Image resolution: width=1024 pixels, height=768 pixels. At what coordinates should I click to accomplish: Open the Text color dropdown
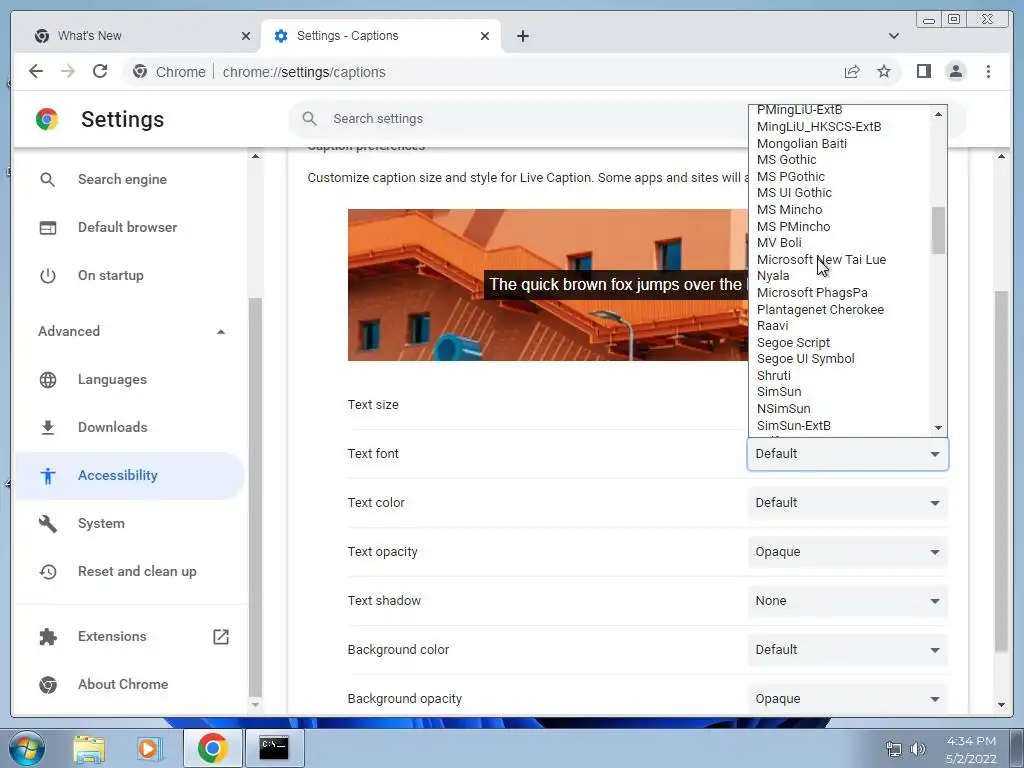pos(848,503)
